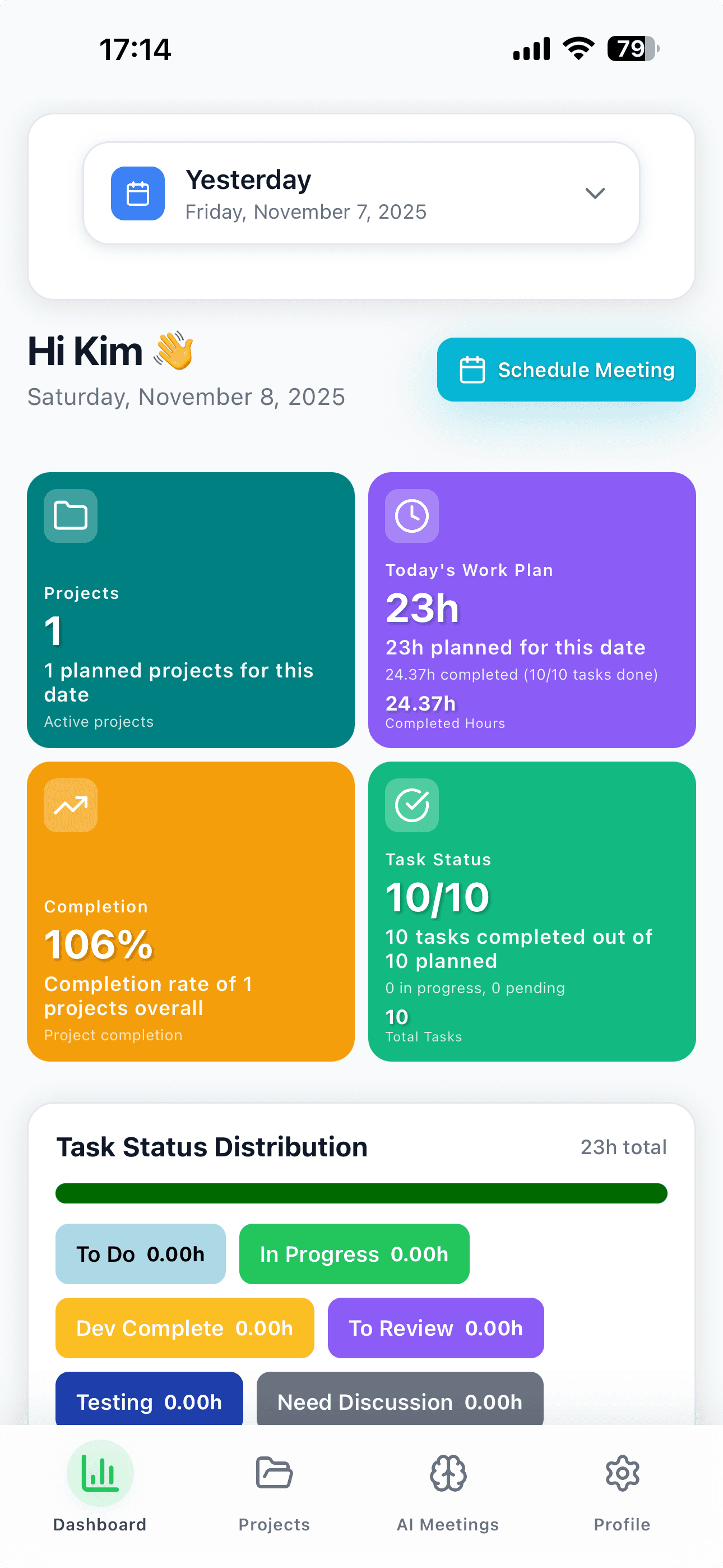Open the Profile settings gear icon
The image size is (723, 1568).
tap(622, 1474)
